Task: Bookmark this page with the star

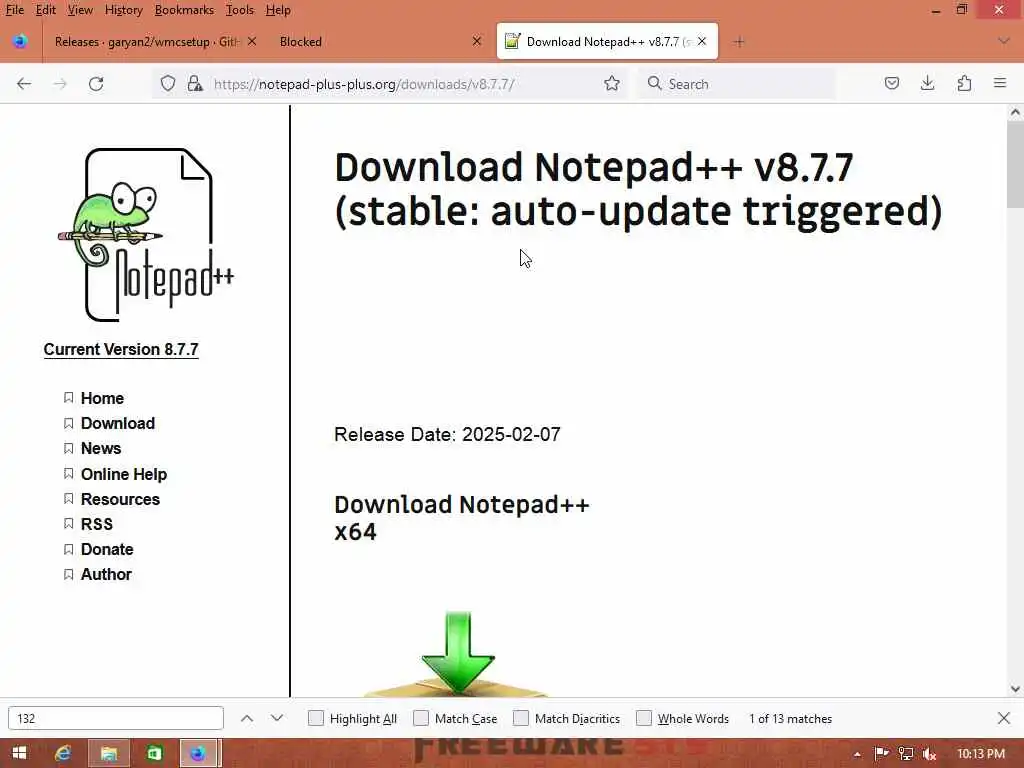Action: pyautogui.click(x=612, y=84)
